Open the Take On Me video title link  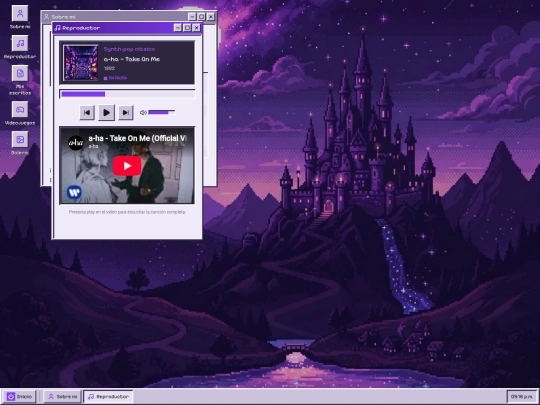(138, 138)
